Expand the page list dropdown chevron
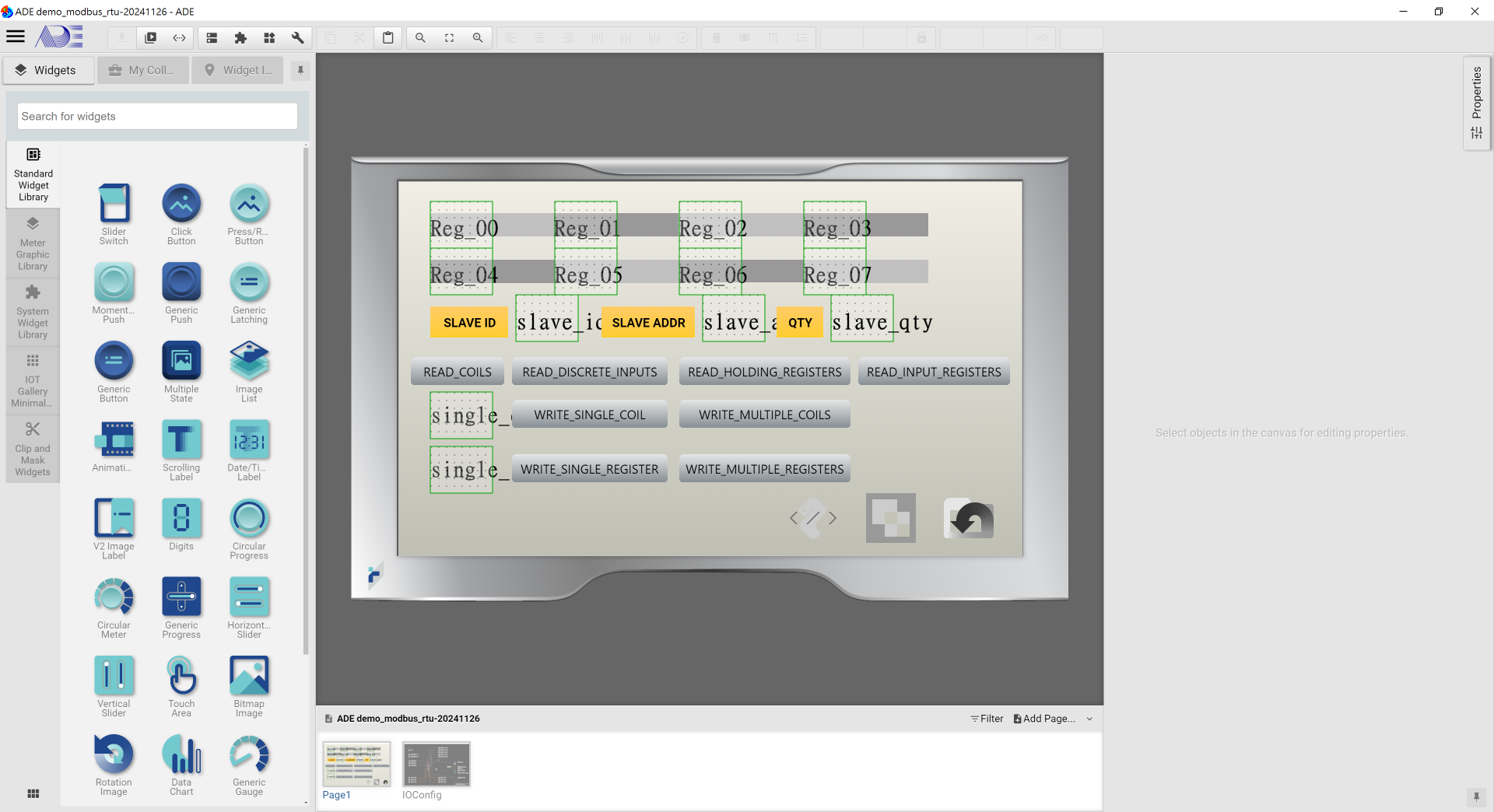1494x812 pixels. [1089, 719]
